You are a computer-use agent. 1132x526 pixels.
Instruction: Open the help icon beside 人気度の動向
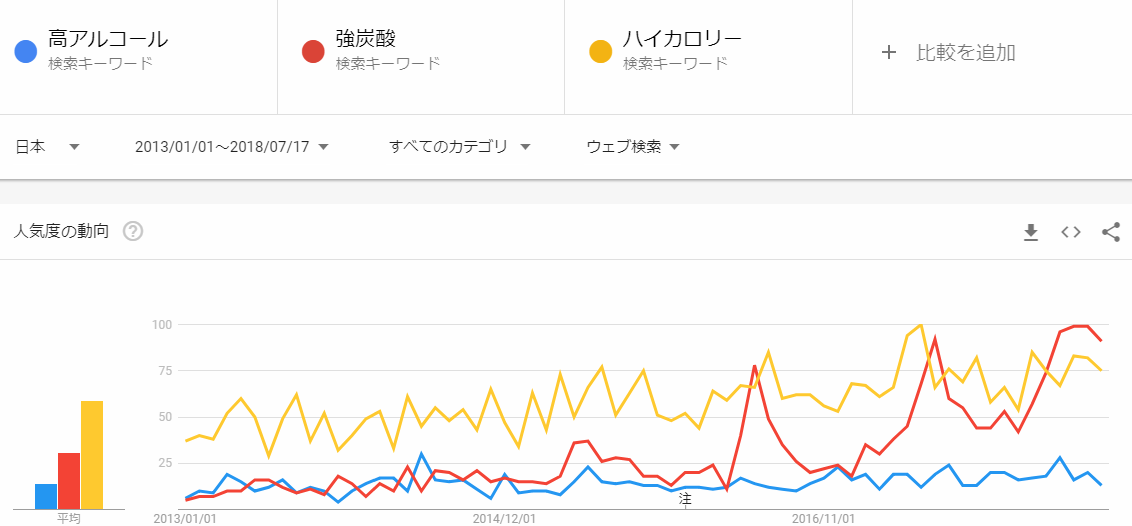tap(133, 232)
